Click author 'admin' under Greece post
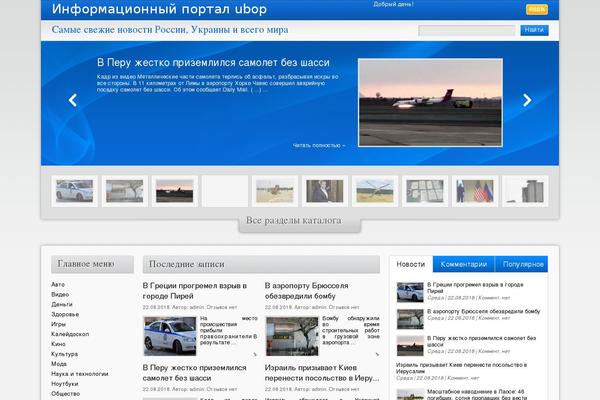Viewport: 600px width, 400px height. [197, 307]
